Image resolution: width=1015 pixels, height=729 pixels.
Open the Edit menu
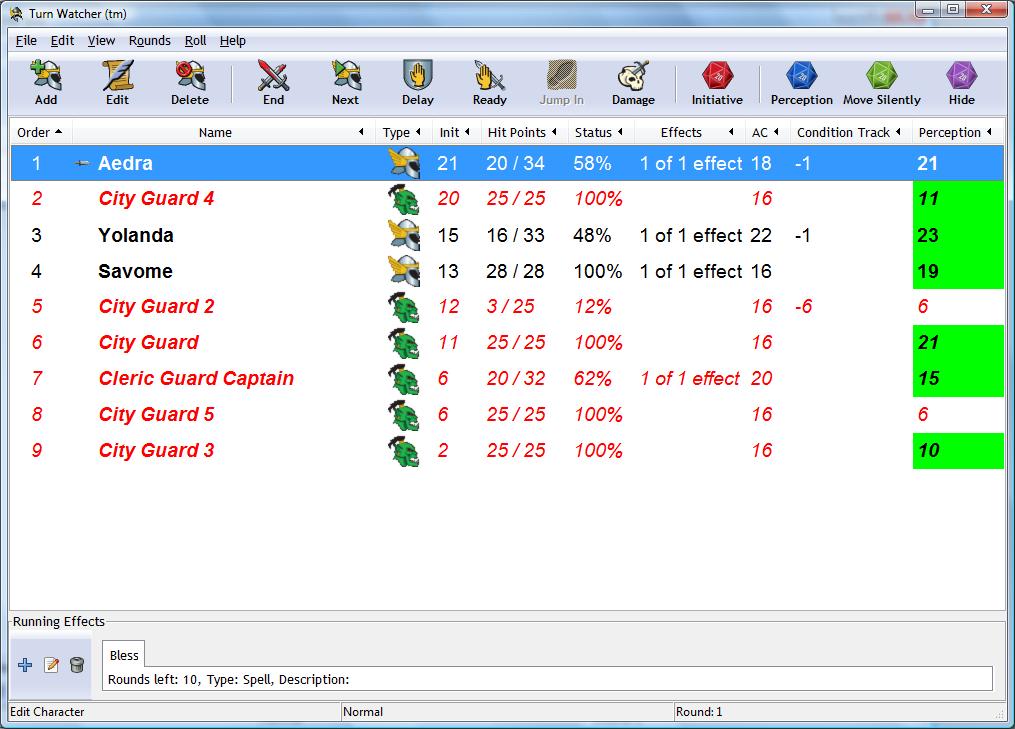62,41
